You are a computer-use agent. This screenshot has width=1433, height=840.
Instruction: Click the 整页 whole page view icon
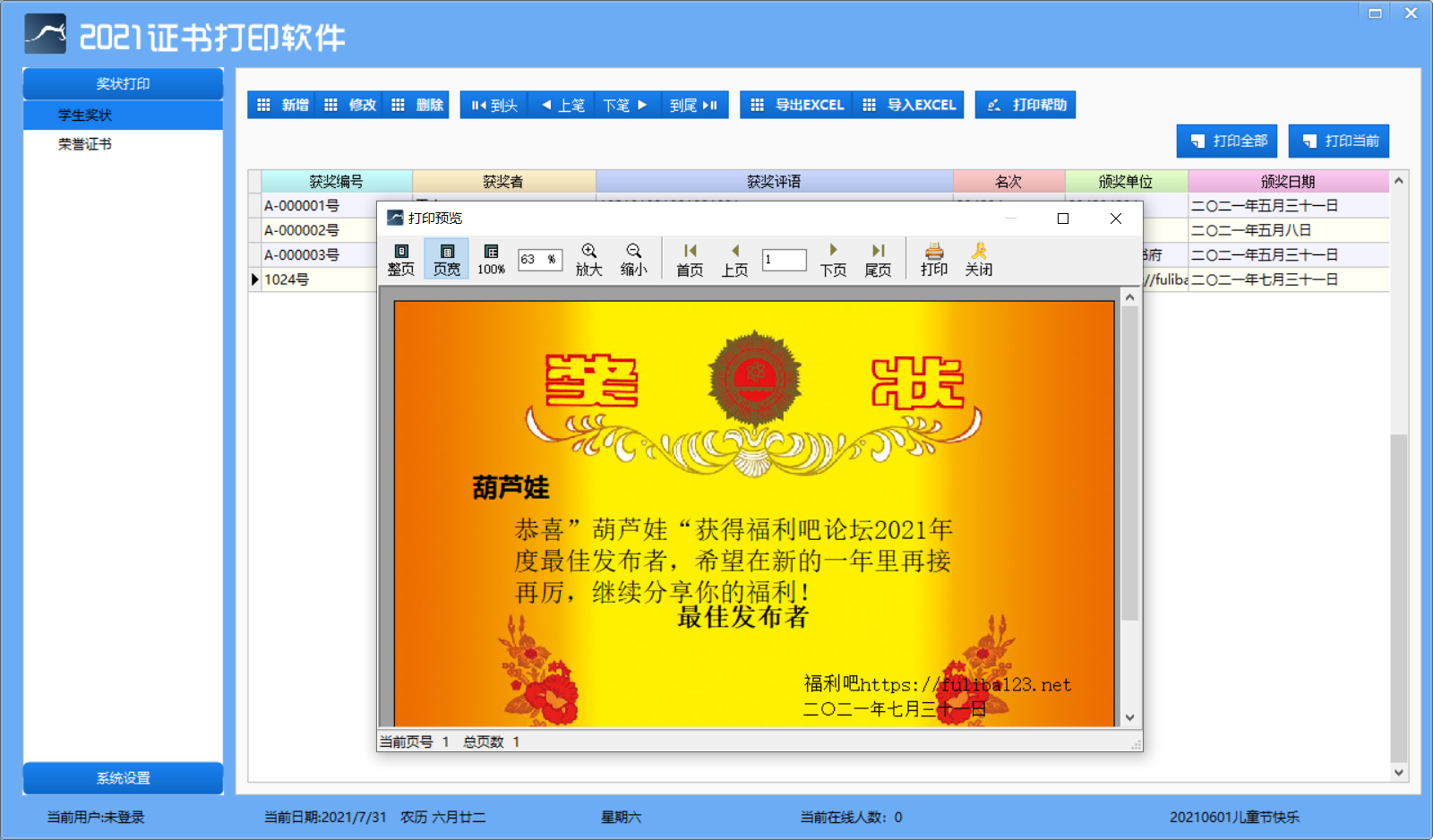click(x=400, y=259)
